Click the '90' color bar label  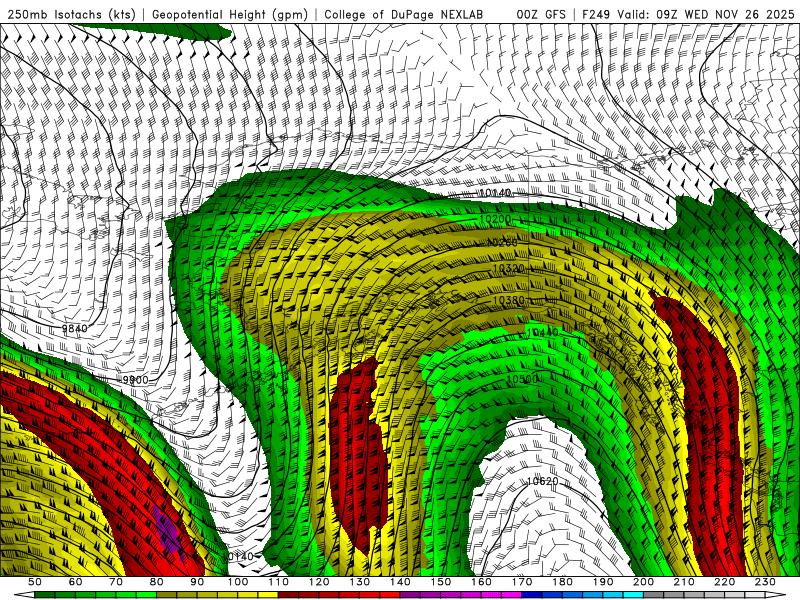[197, 582]
